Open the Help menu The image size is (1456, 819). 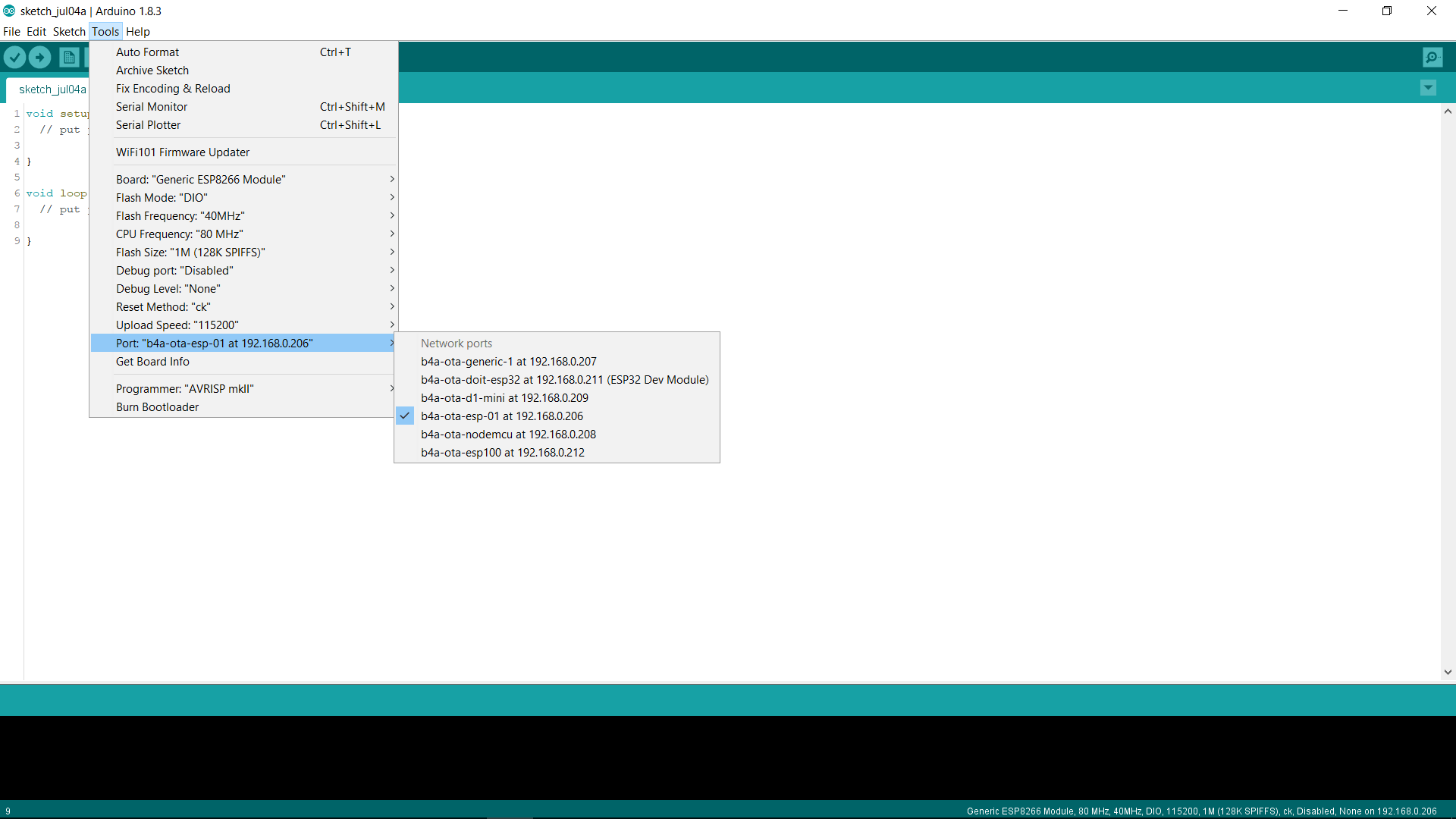click(x=137, y=32)
